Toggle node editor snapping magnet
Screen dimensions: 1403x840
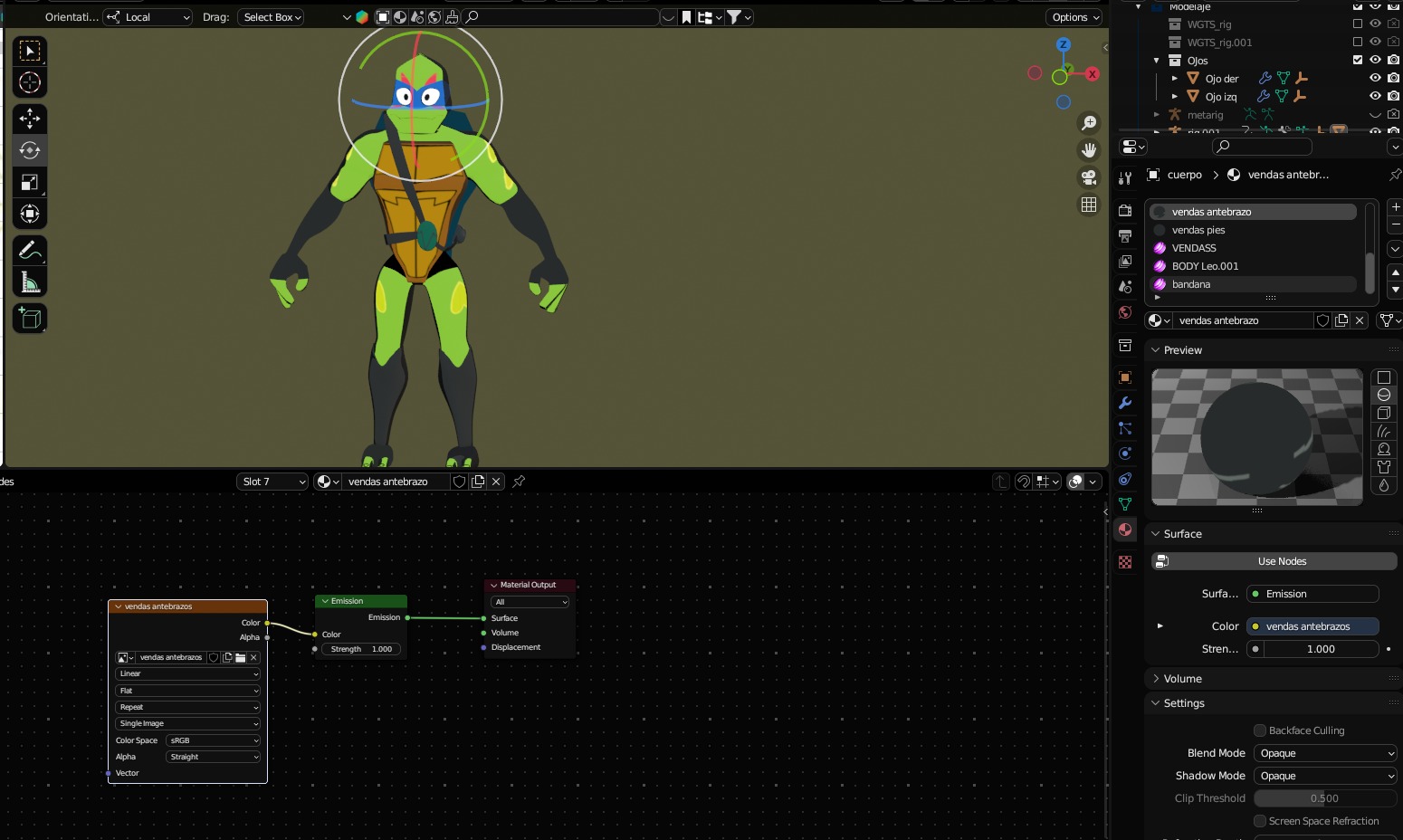(x=1024, y=482)
